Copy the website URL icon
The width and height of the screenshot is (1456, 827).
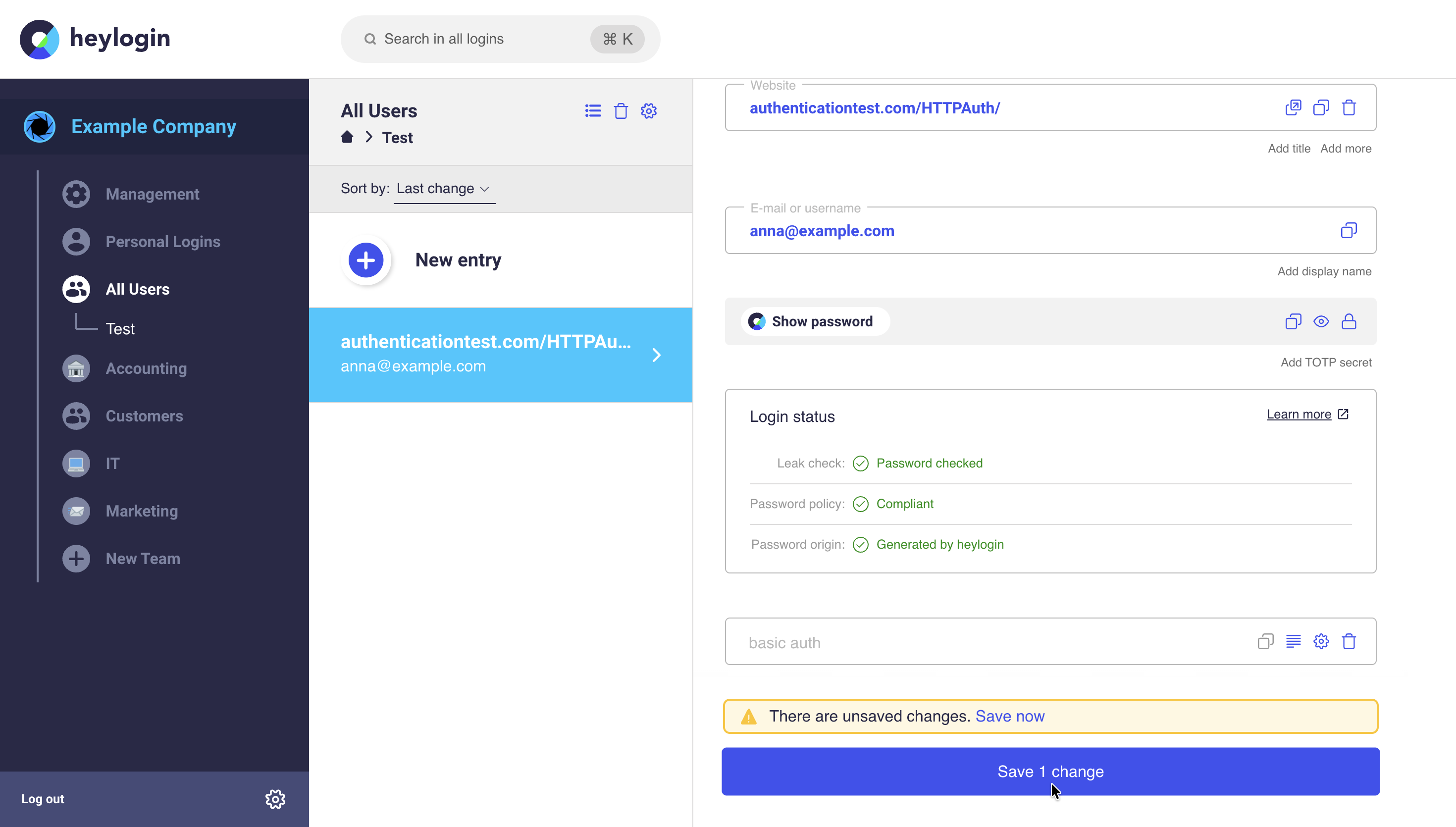(x=1321, y=107)
